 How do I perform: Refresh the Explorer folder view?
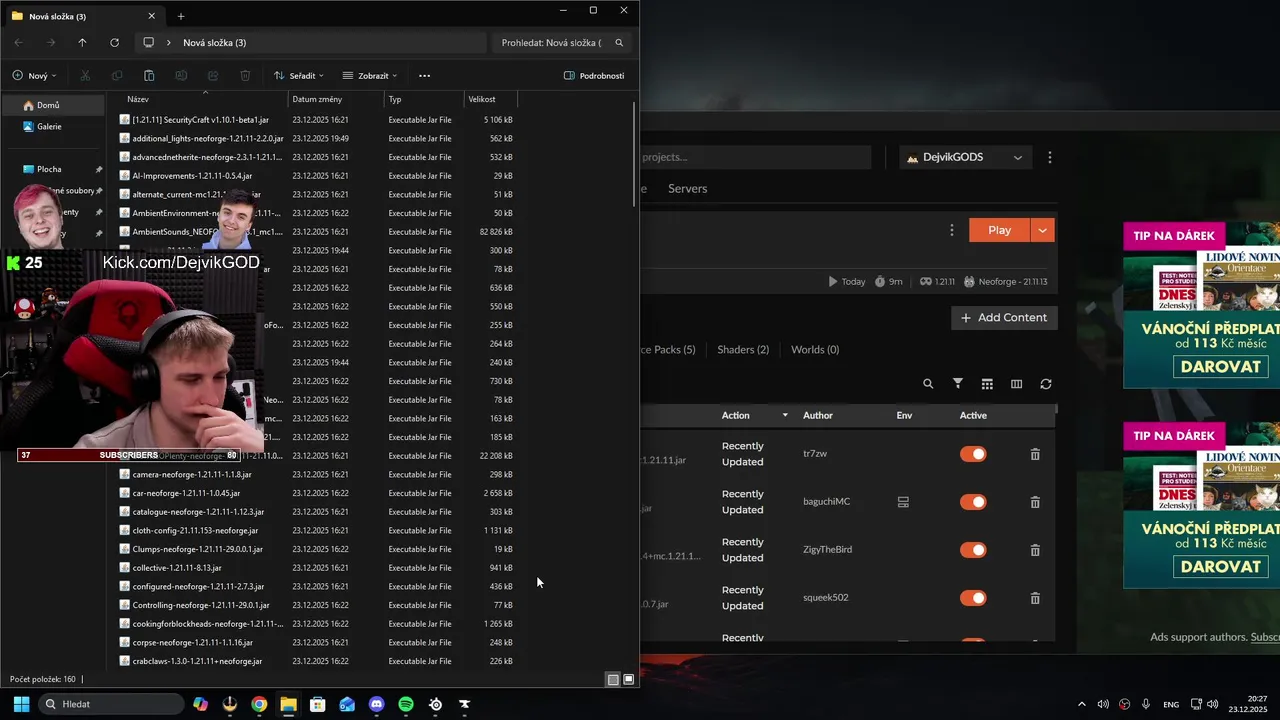[x=114, y=43]
